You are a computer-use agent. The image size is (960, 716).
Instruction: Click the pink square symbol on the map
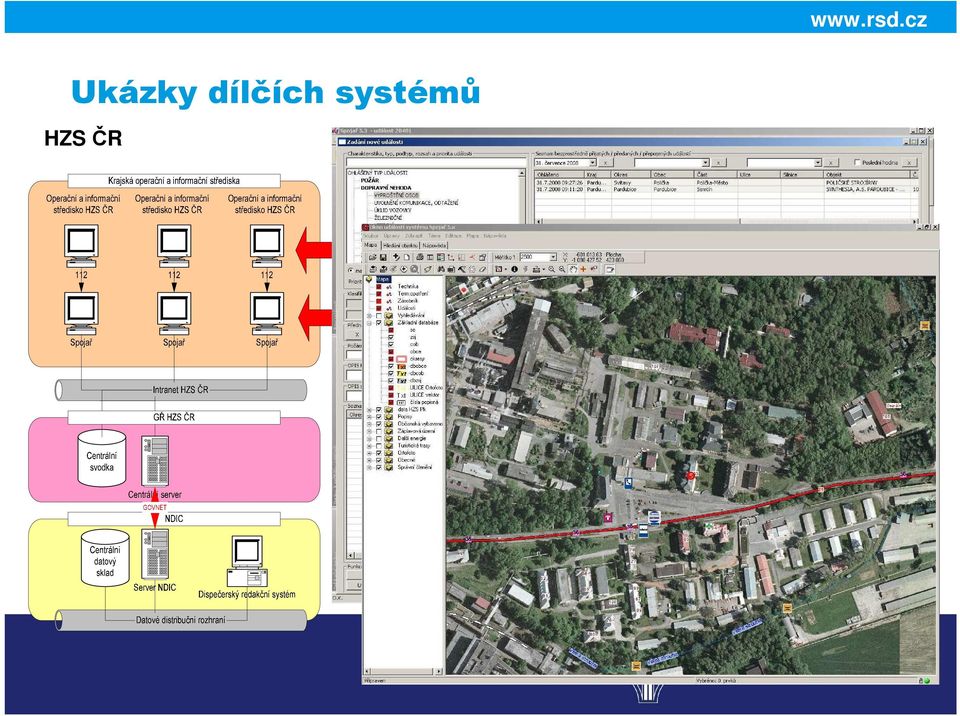(608, 518)
